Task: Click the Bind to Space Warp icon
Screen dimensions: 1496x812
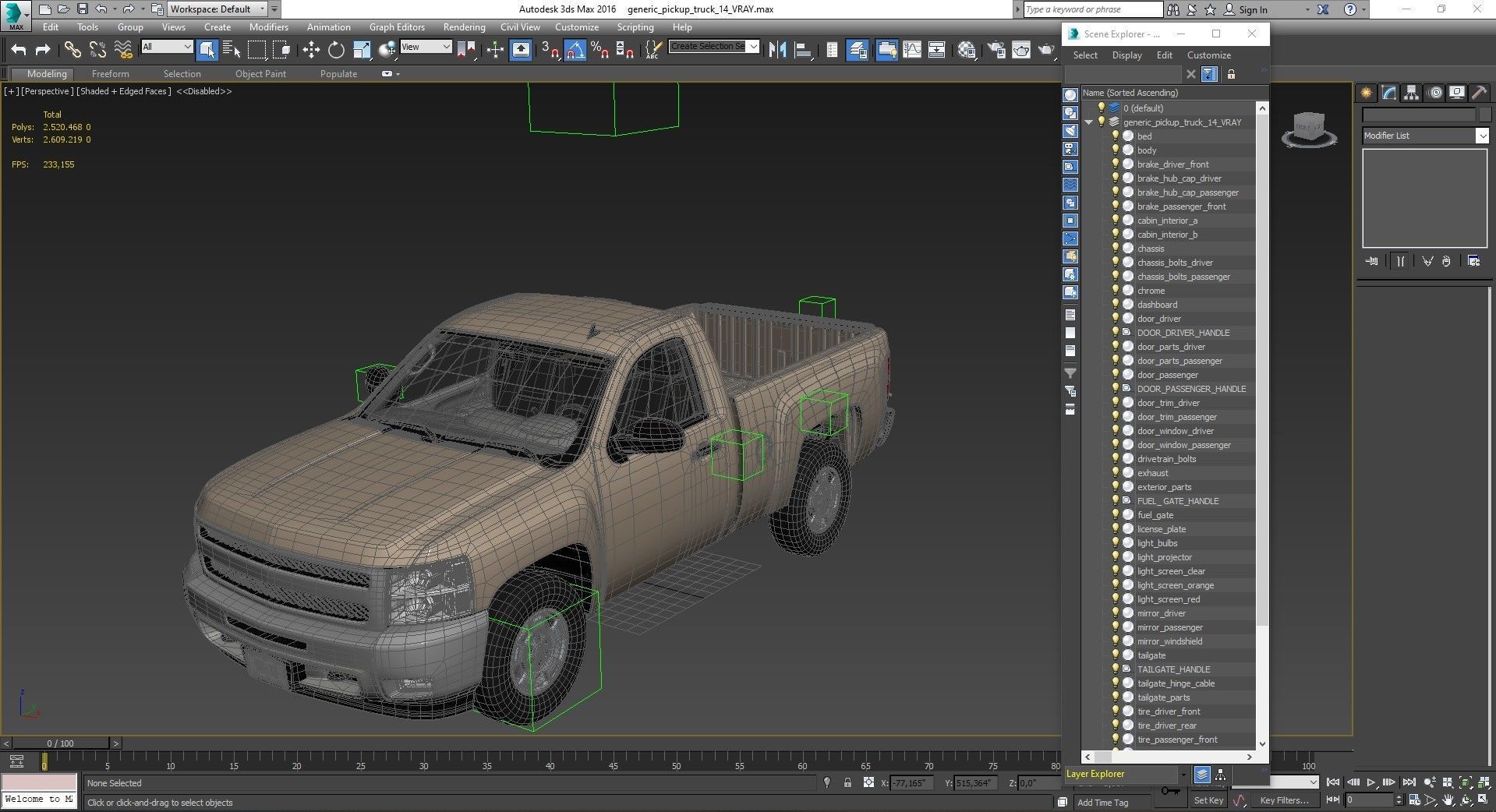Action: [123, 50]
